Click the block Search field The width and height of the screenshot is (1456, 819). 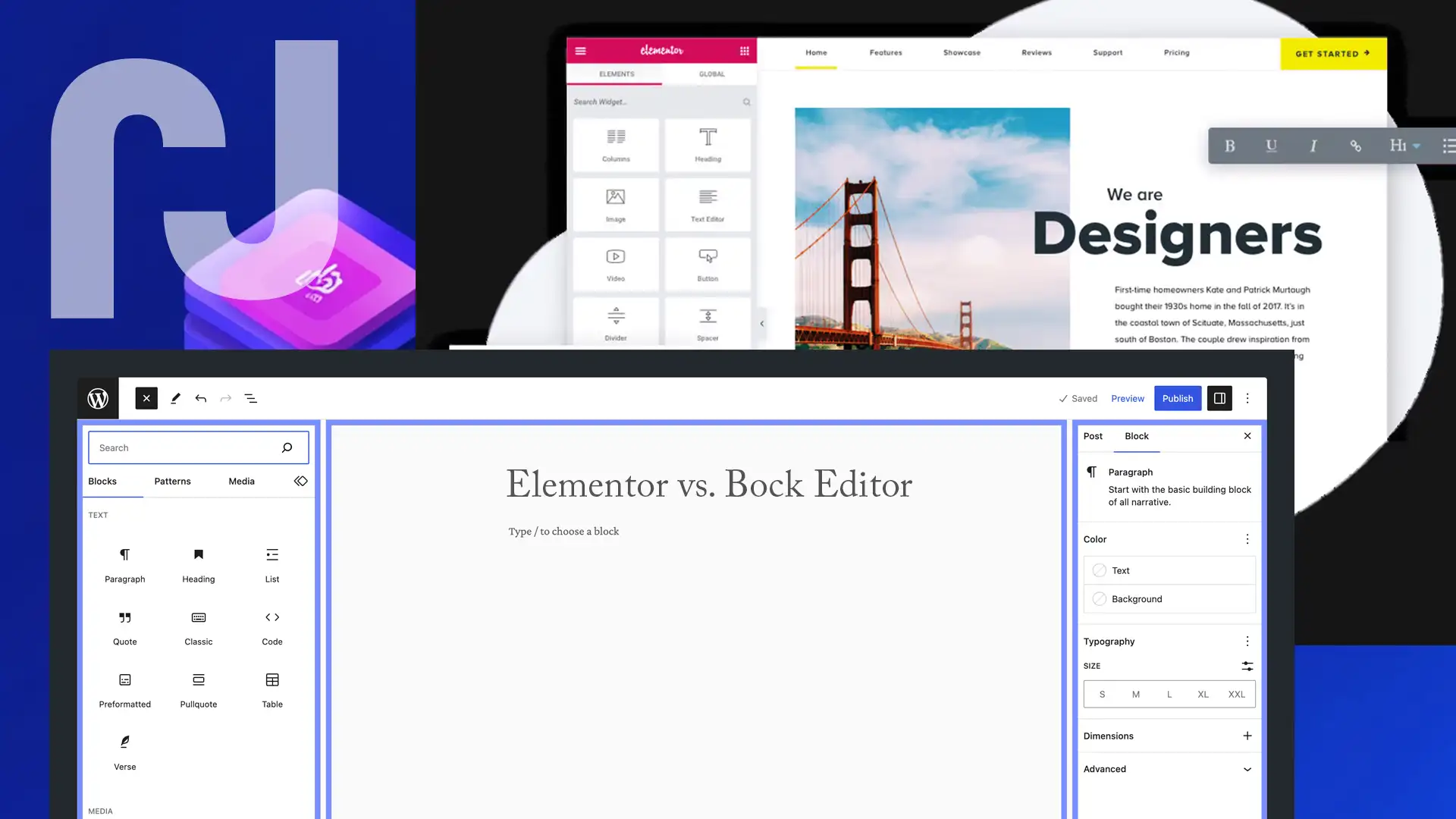point(199,447)
